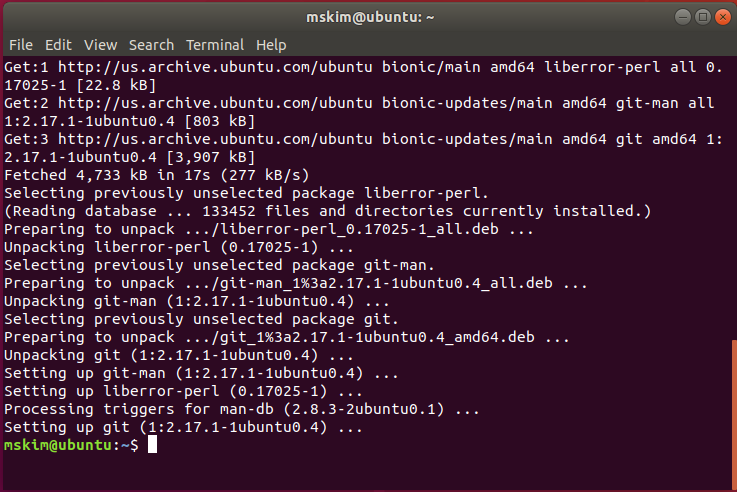Click the Get:2 archive URL
The width and height of the screenshot is (737, 492).
click(x=215, y=103)
